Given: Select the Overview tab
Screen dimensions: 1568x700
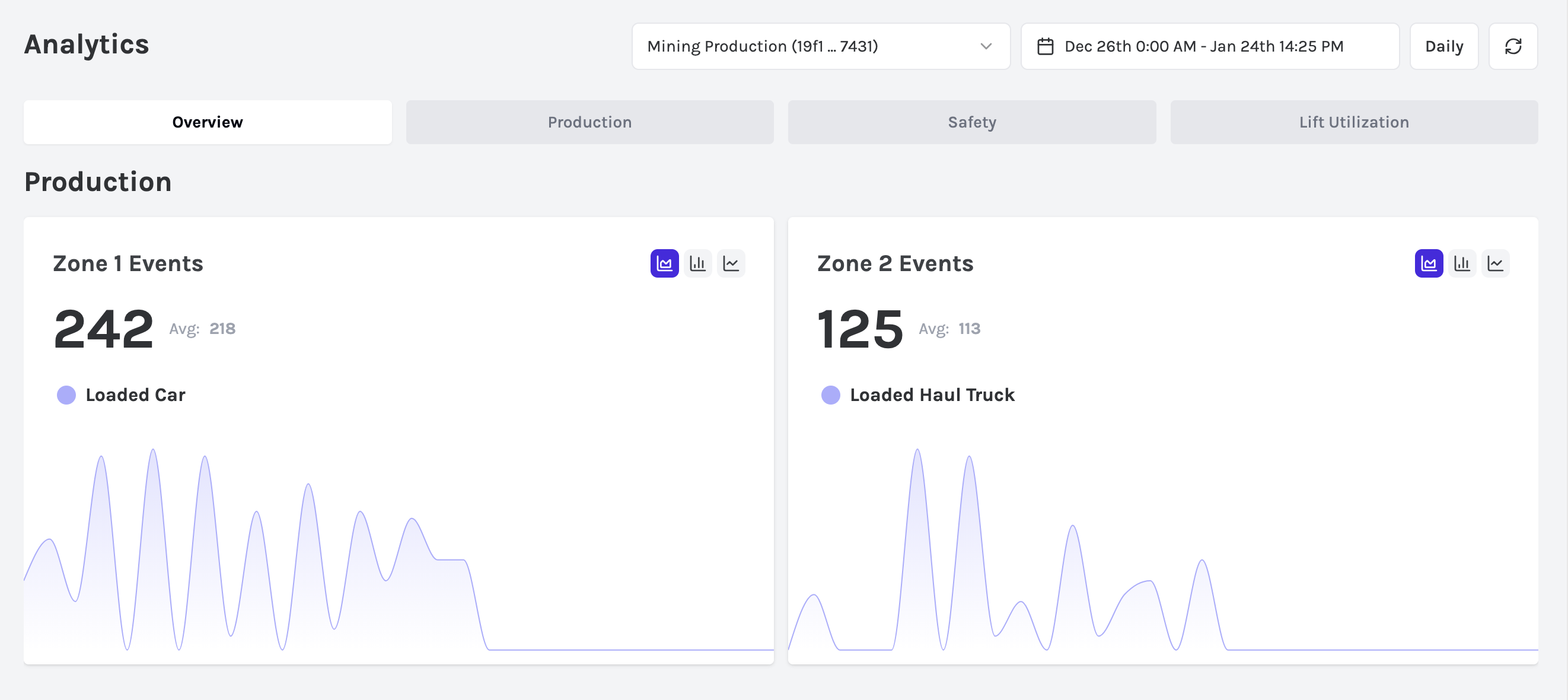Looking at the screenshot, I should point(208,122).
